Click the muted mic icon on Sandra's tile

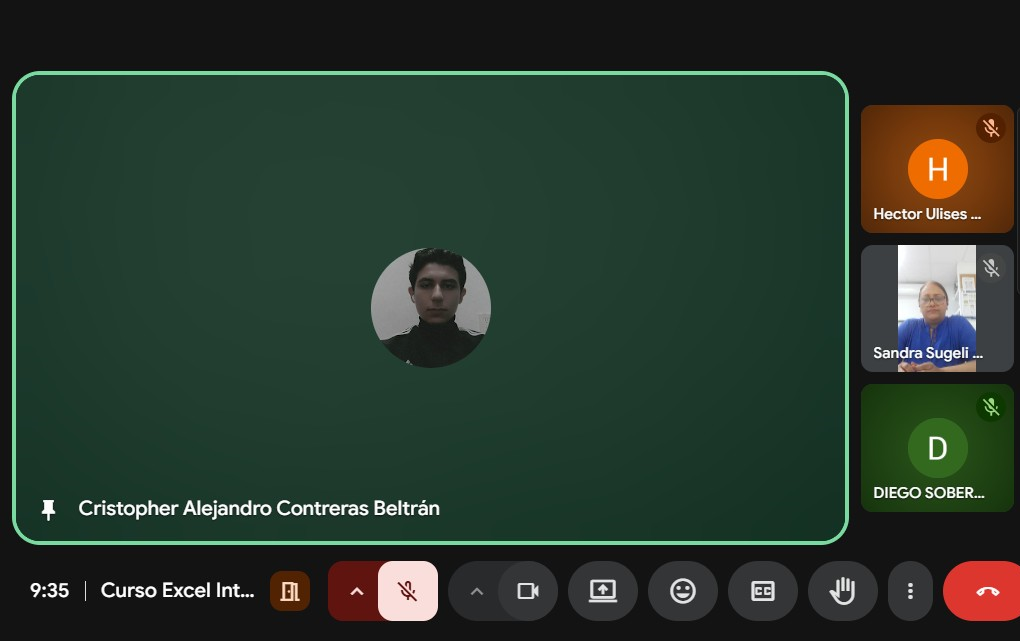pos(991,268)
